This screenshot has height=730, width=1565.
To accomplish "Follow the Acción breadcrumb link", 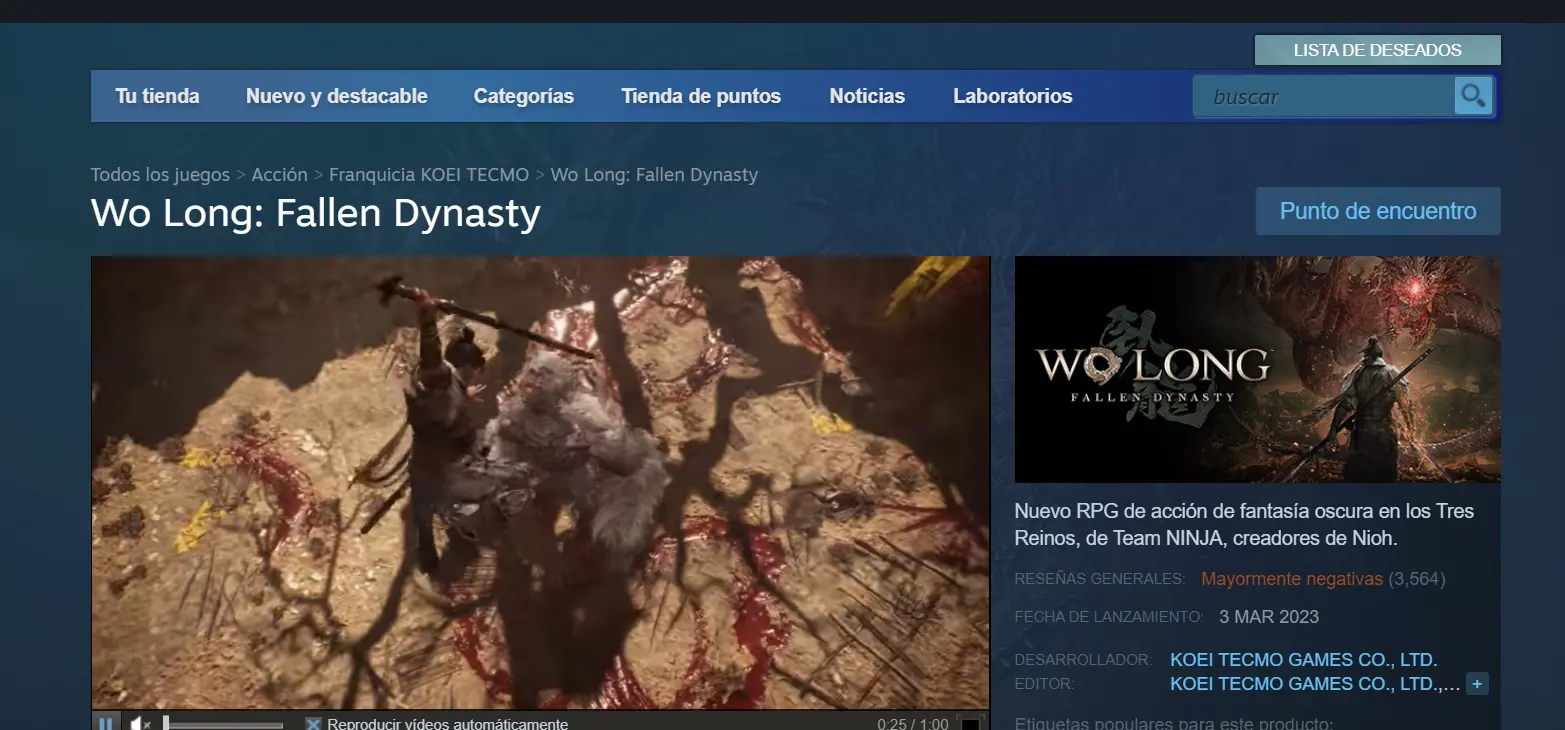I will tap(279, 174).
